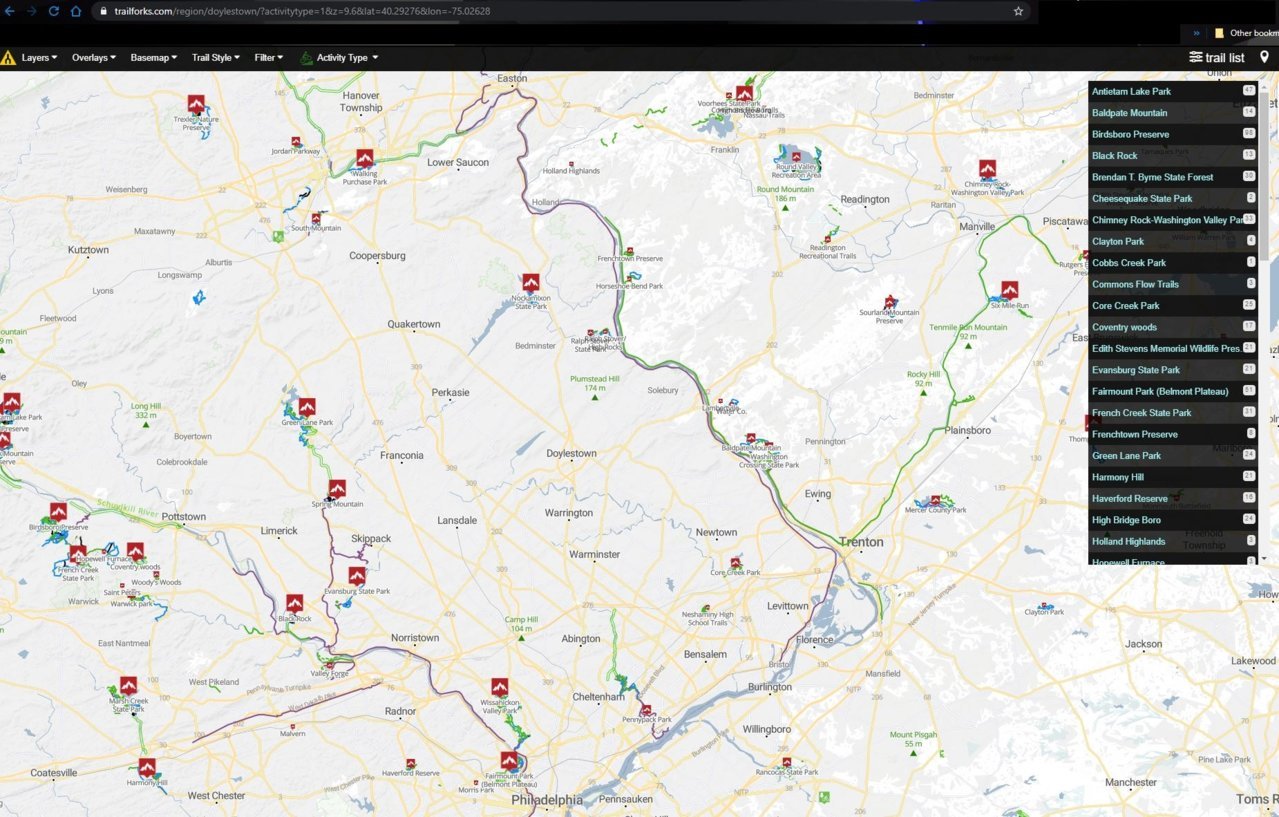Open the Overlays dropdown menu
The image size is (1279, 817).
(x=94, y=58)
